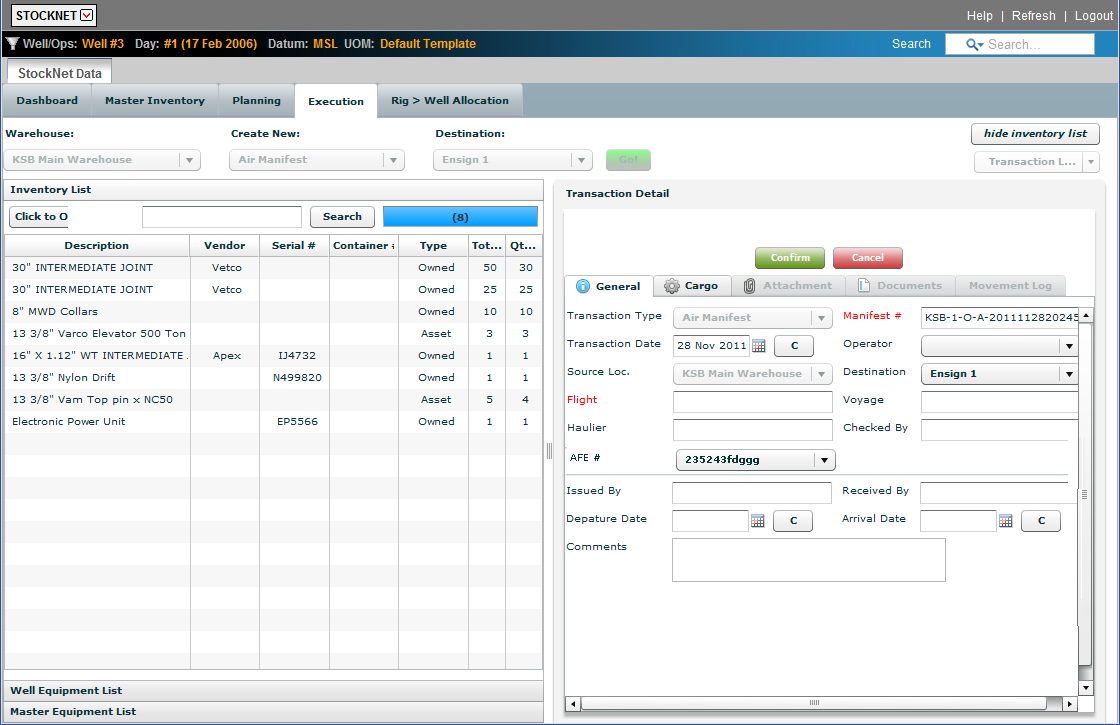The image size is (1120, 725).
Task: Select the Electronic Power Unit row
Action: pos(274,421)
